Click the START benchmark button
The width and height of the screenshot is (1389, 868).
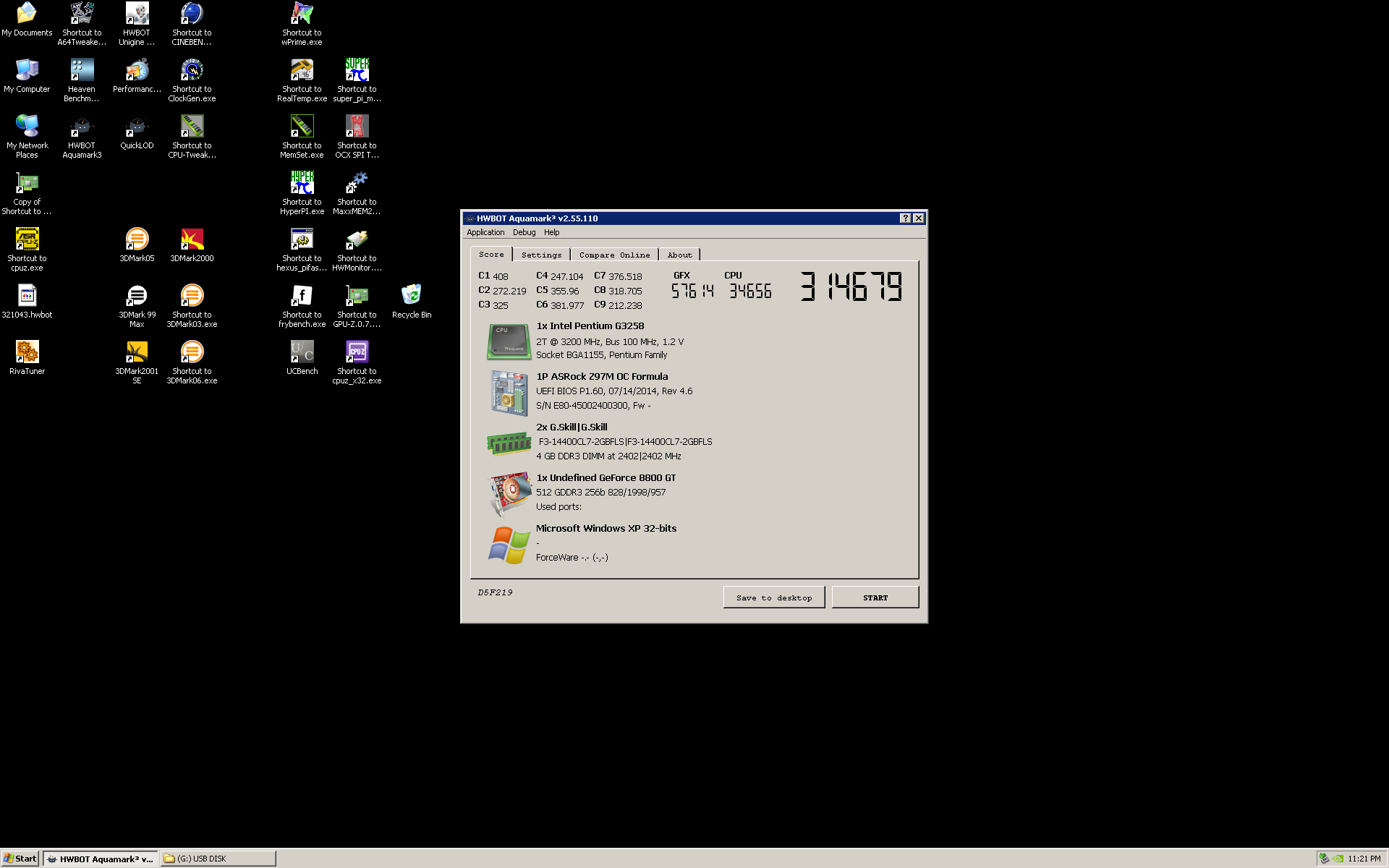click(875, 597)
